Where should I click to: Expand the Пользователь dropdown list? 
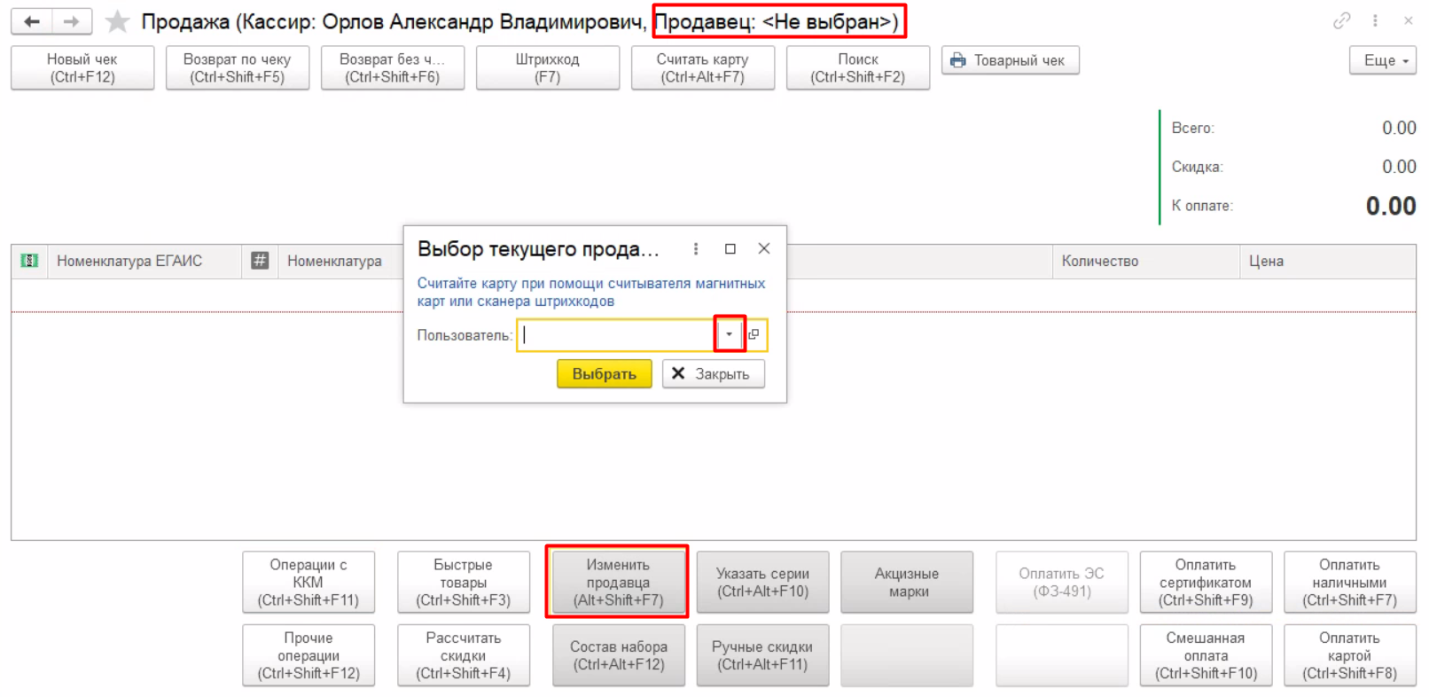point(730,335)
